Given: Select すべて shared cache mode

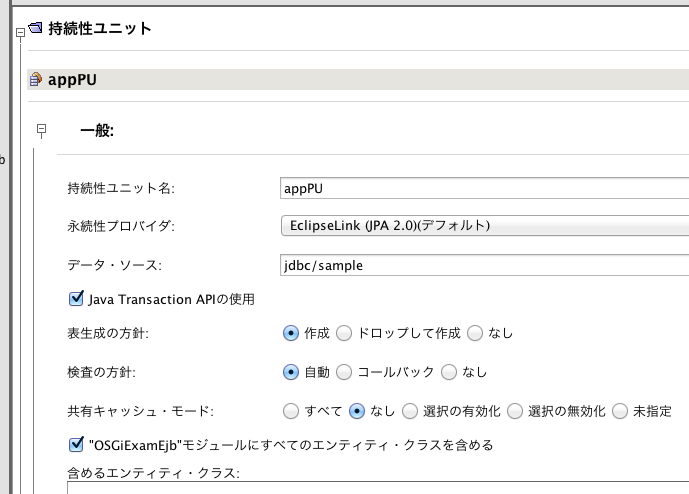Looking at the screenshot, I should point(291,411).
